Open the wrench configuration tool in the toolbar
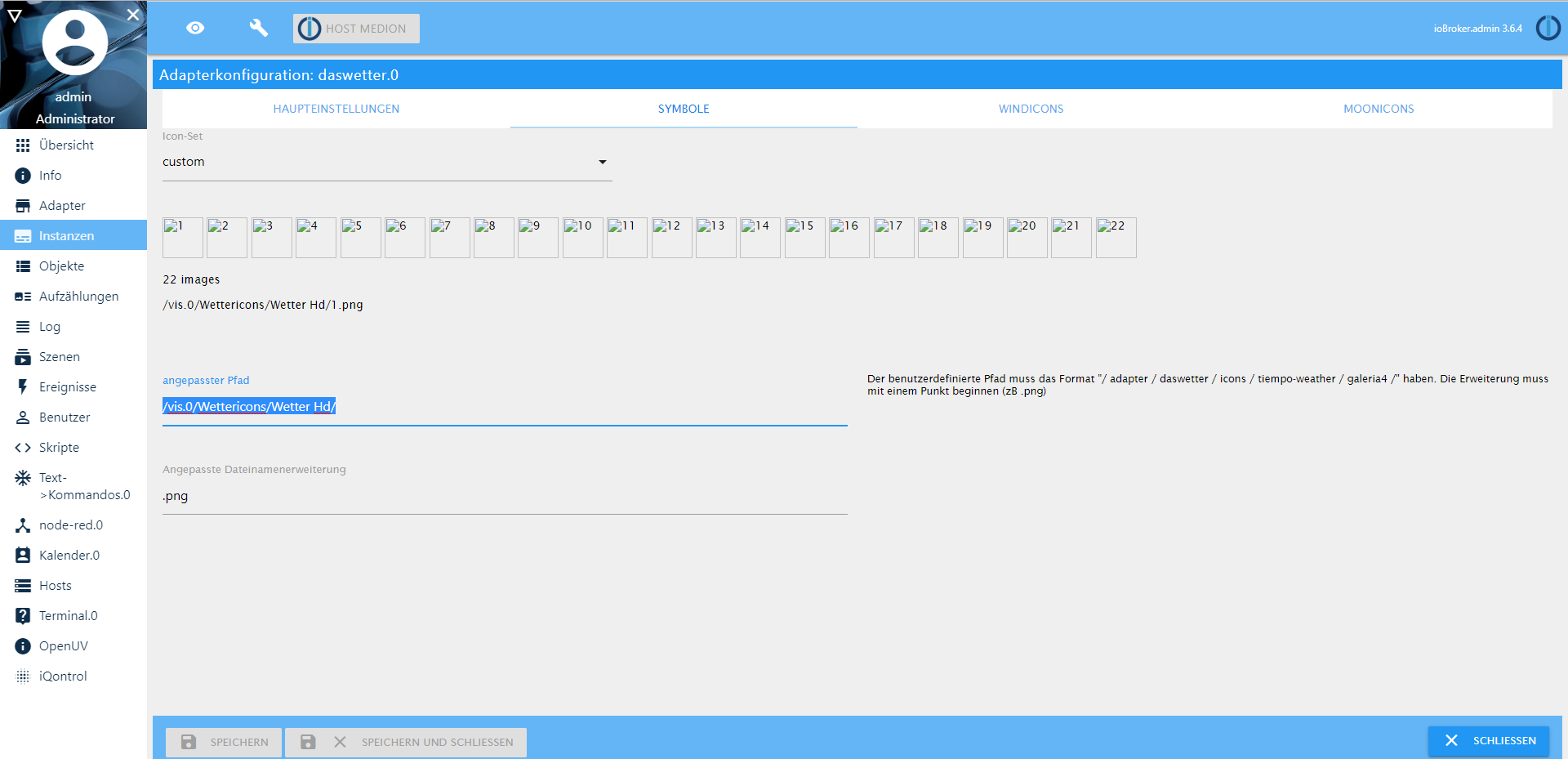The width and height of the screenshot is (1568, 759). [x=258, y=27]
